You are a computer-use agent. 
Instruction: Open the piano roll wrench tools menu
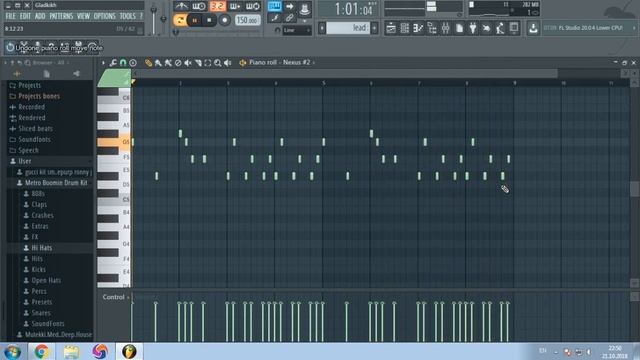click(113, 62)
